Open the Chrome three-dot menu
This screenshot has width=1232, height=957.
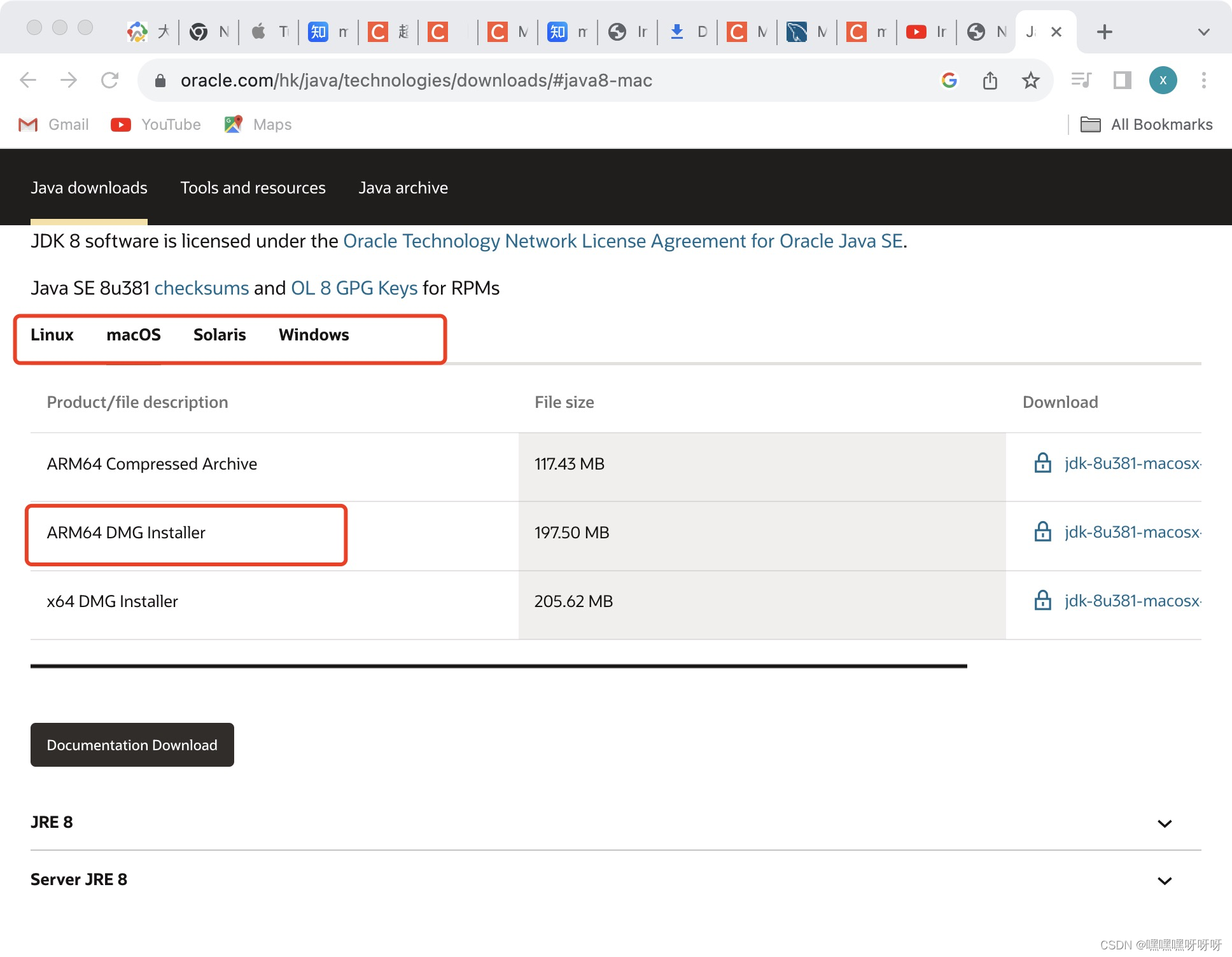point(1203,80)
